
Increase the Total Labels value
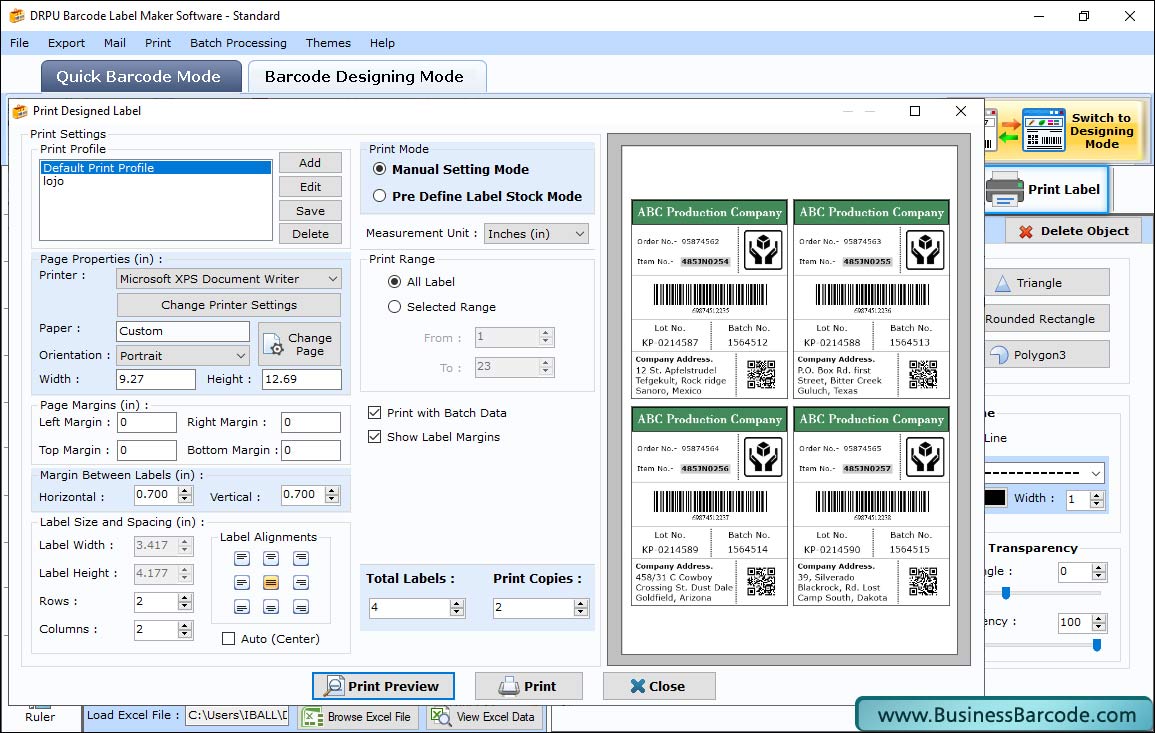point(457,603)
